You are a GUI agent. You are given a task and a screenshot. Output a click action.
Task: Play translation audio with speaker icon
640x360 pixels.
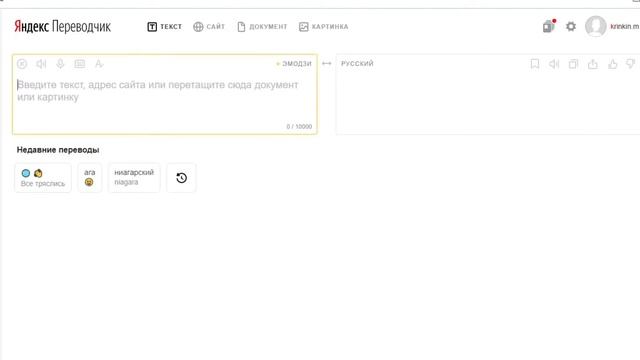[554, 64]
